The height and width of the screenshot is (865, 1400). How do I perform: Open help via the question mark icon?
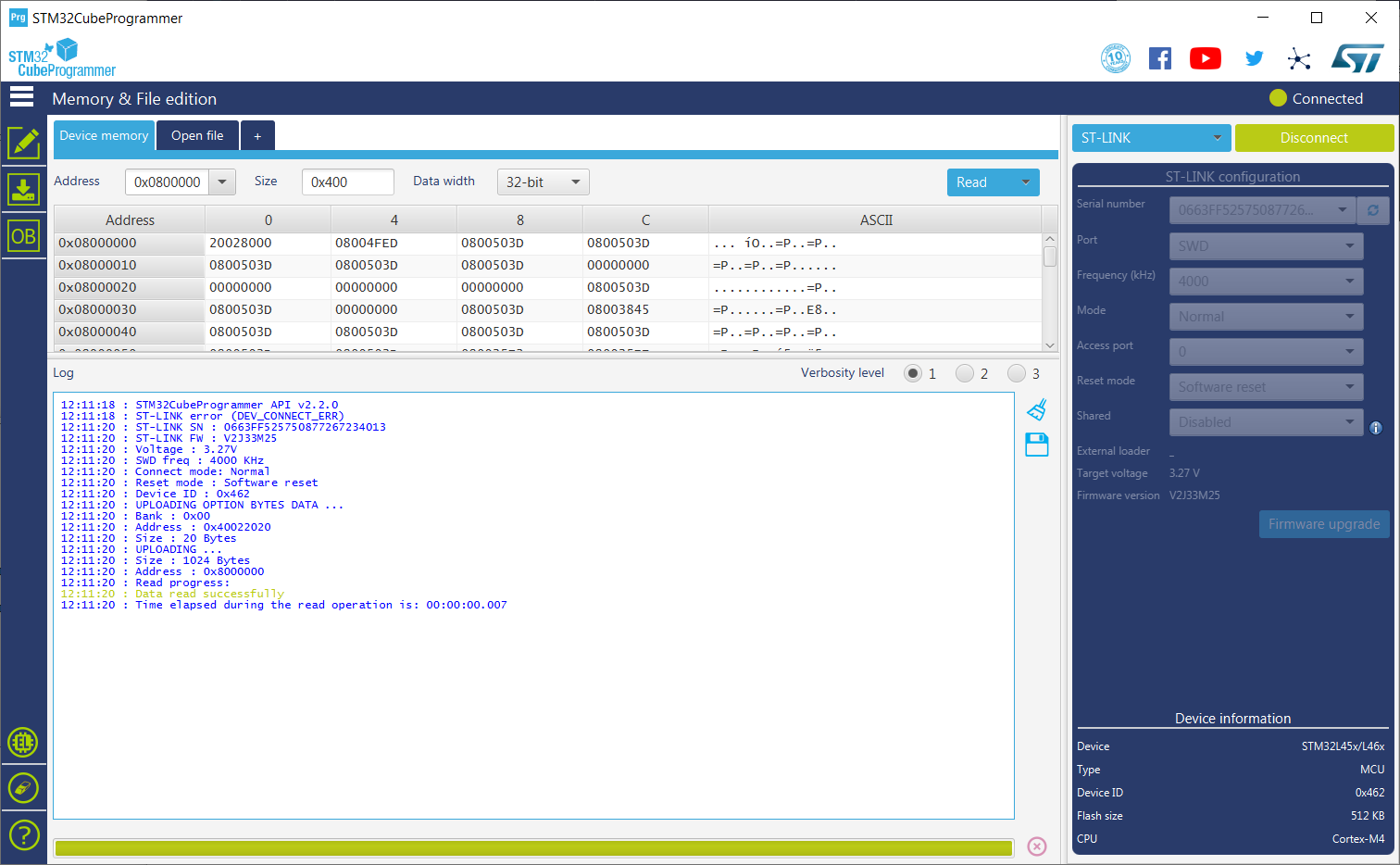click(24, 834)
